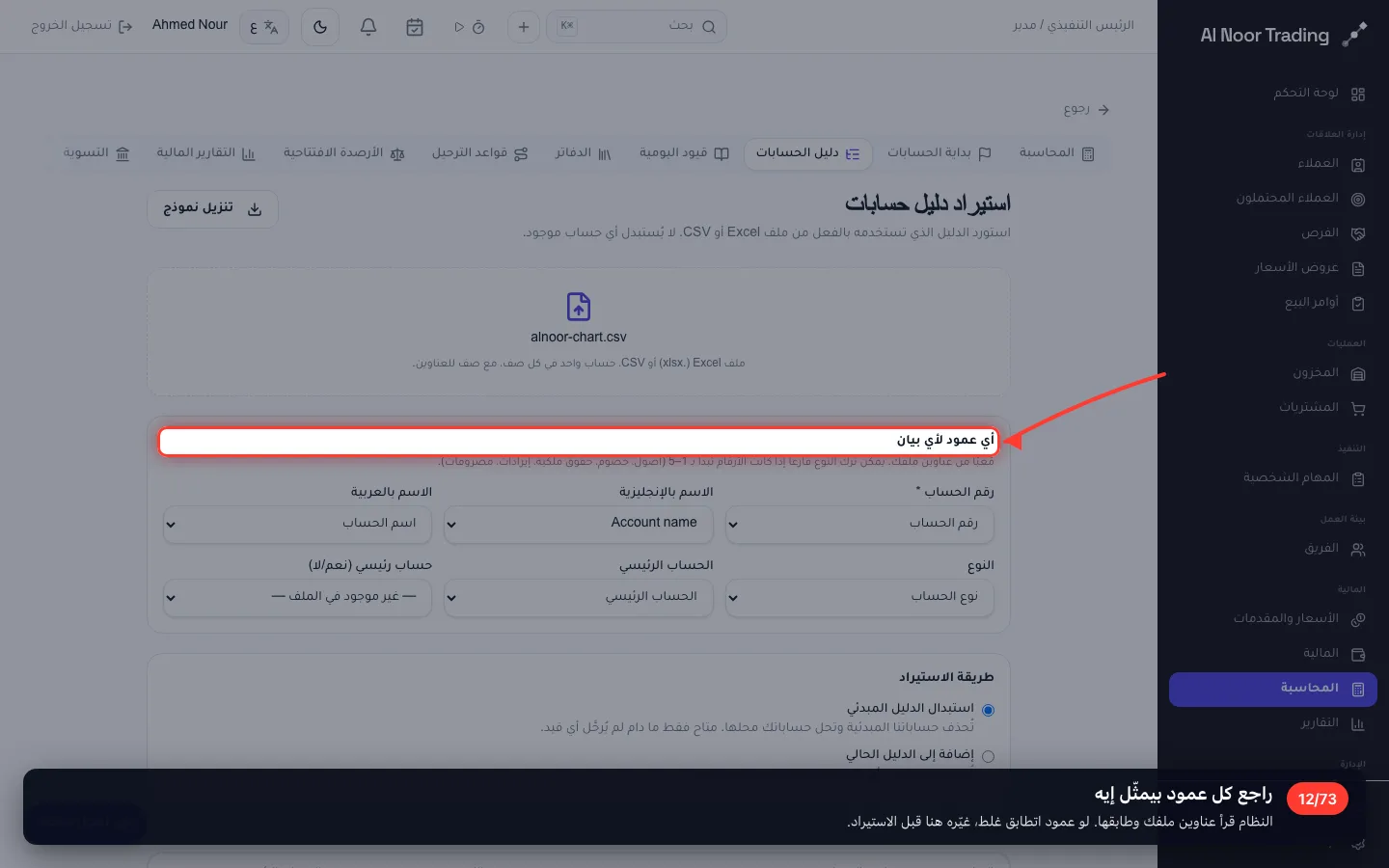Image resolution: width=1389 pixels, height=868 pixels.
Task: Open the الأرصدة الافتتاحية tab
Action: click(x=343, y=153)
